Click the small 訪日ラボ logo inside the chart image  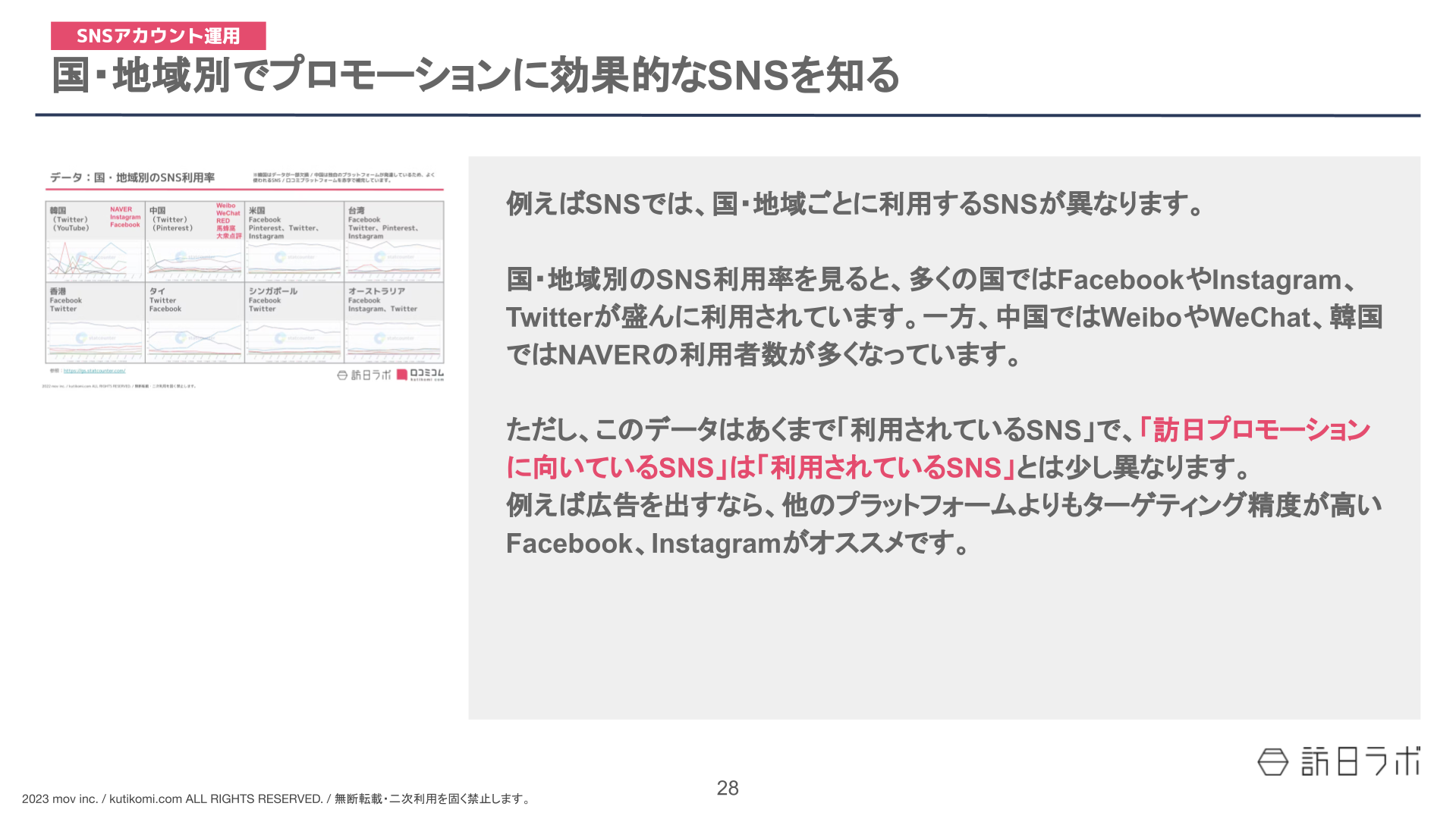coord(364,375)
